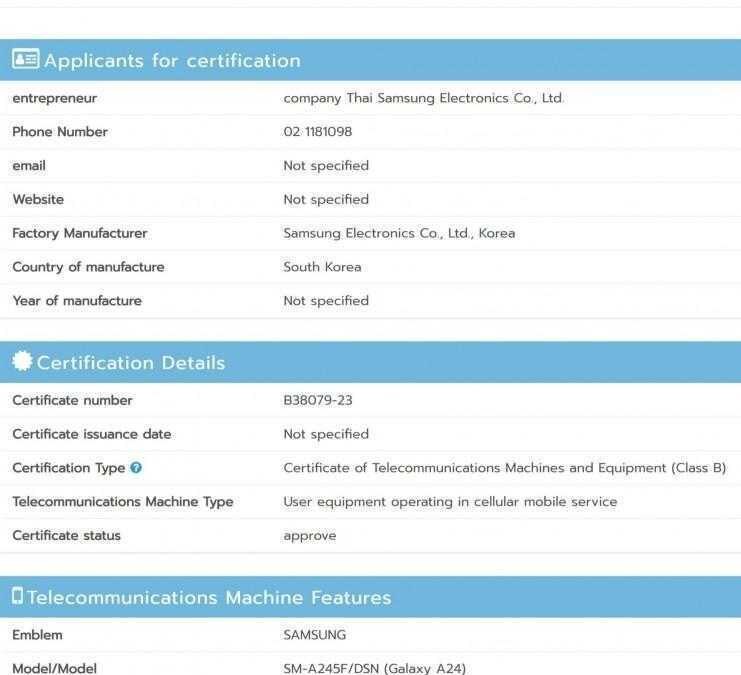
Task: Click the Certification Type label
Action: click(x=68, y=468)
